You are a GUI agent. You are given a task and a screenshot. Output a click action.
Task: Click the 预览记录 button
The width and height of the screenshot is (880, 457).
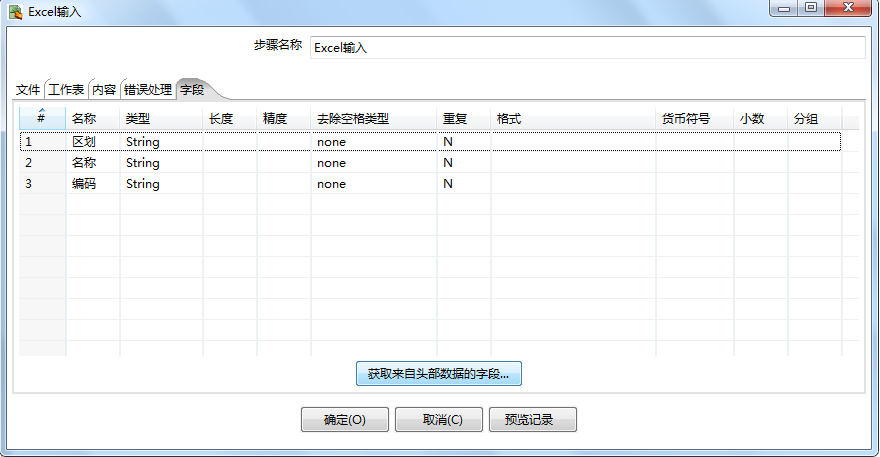click(x=533, y=419)
